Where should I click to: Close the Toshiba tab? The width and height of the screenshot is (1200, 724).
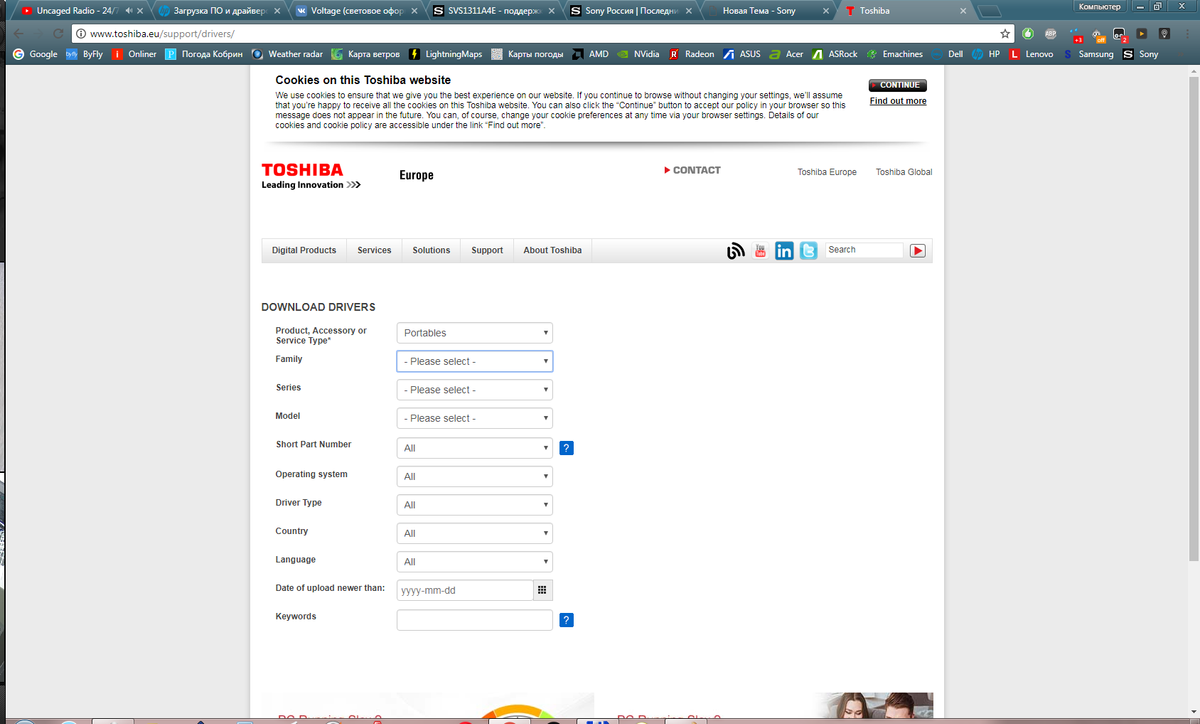tap(962, 11)
